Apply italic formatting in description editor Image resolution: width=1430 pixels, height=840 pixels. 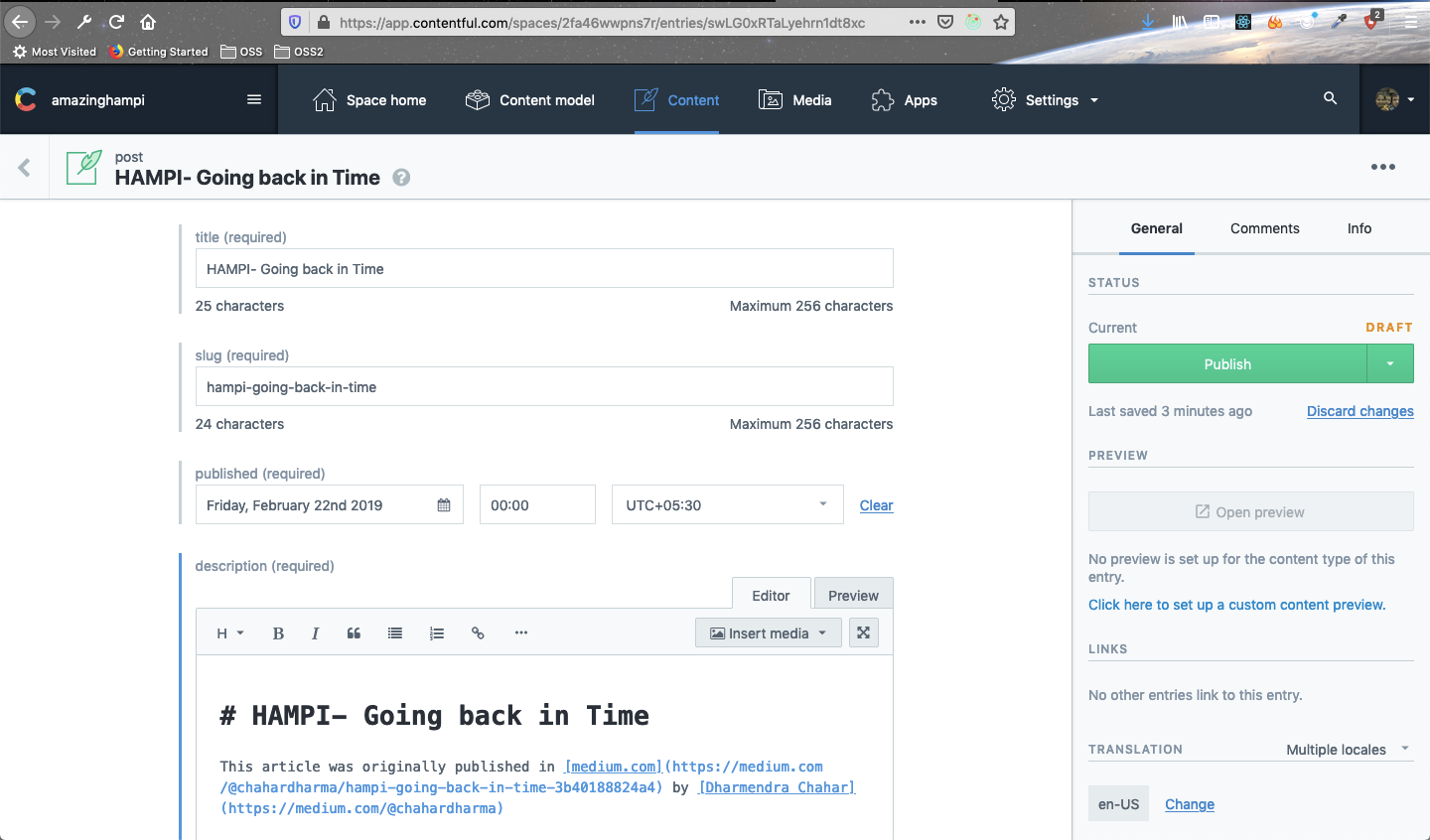(x=315, y=633)
